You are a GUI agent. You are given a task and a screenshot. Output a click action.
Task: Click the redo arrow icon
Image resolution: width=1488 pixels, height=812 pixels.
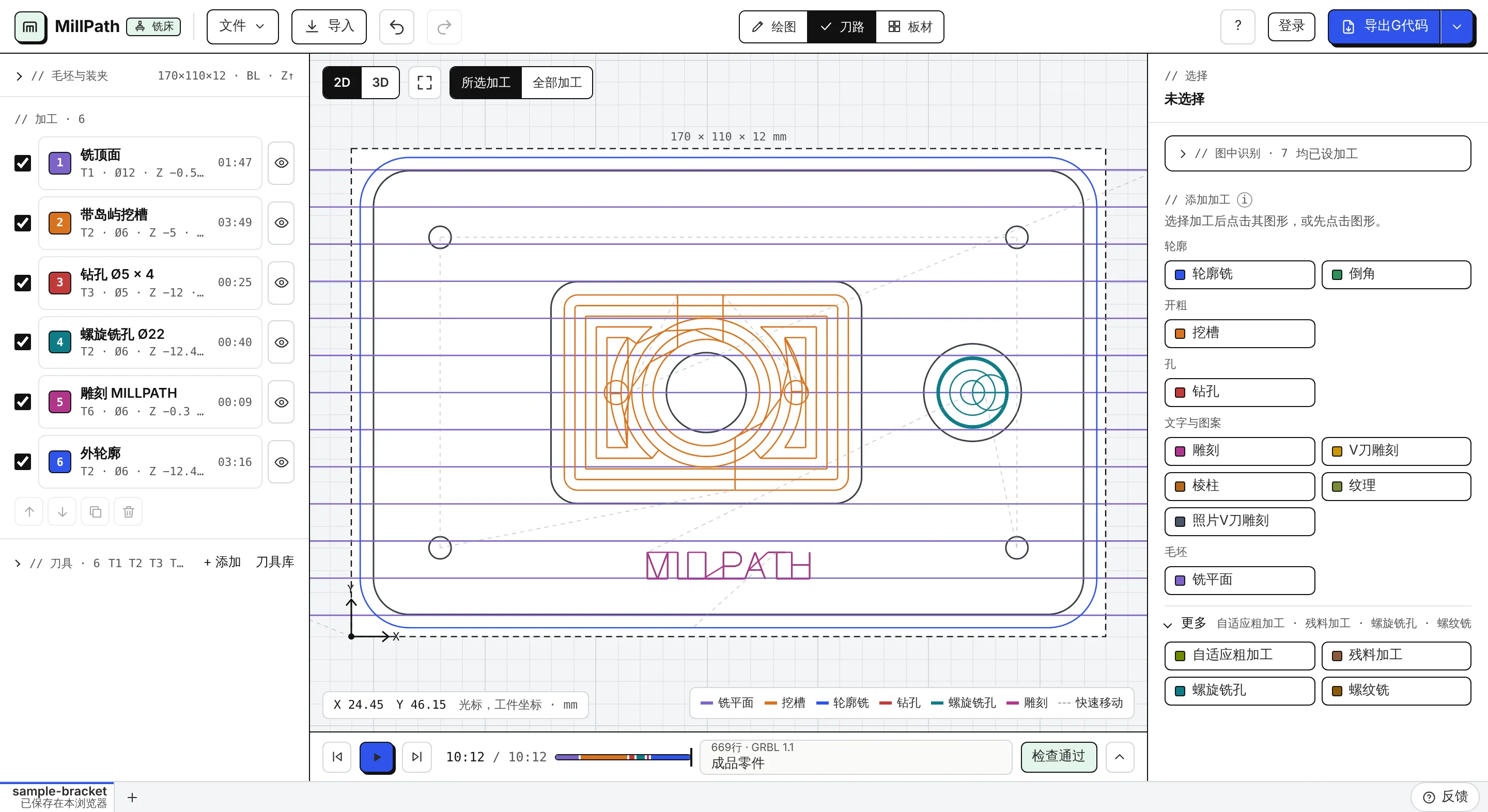444,26
